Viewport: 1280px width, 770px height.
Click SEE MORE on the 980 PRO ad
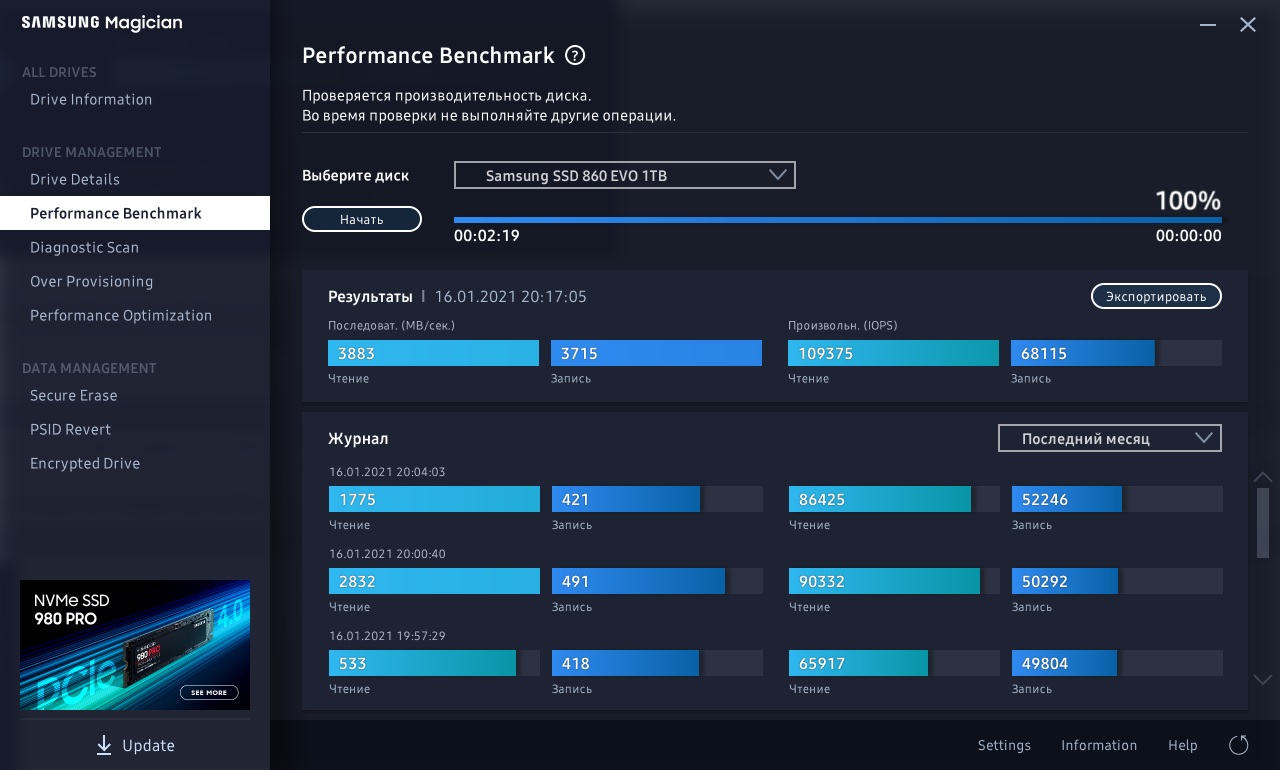coord(209,692)
